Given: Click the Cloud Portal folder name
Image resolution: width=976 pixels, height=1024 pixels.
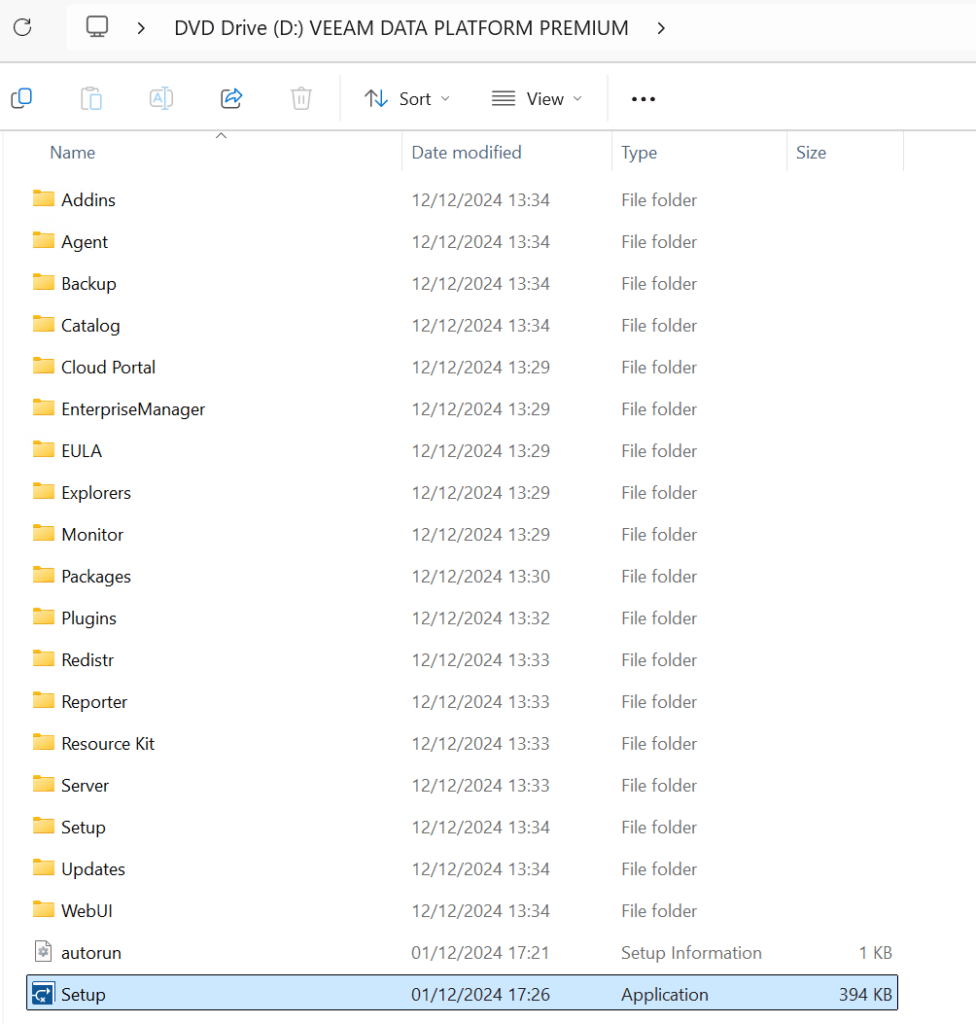Looking at the screenshot, I should point(108,368).
